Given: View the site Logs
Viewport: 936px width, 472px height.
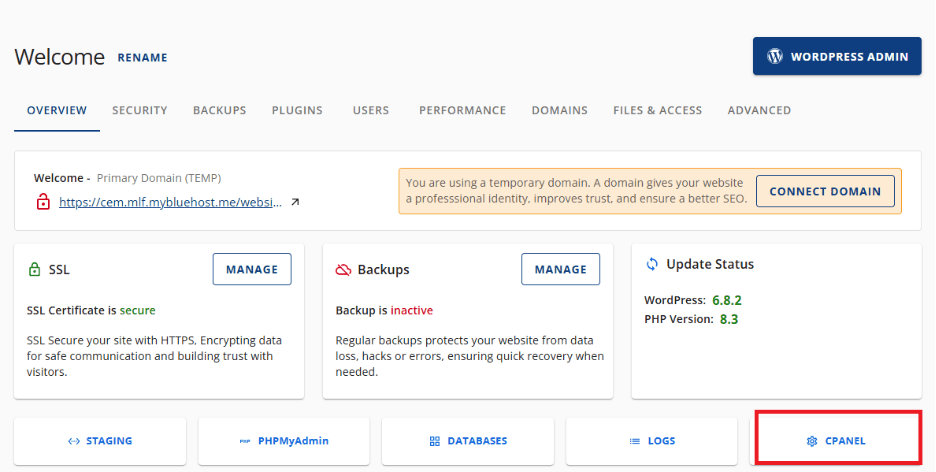Looking at the screenshot, I should [x=652, y=441].
